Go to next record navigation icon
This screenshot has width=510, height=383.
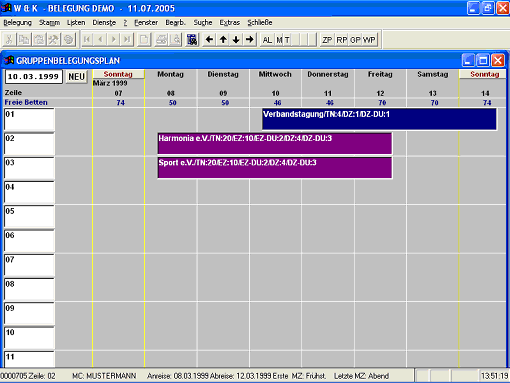click(114, 40)
